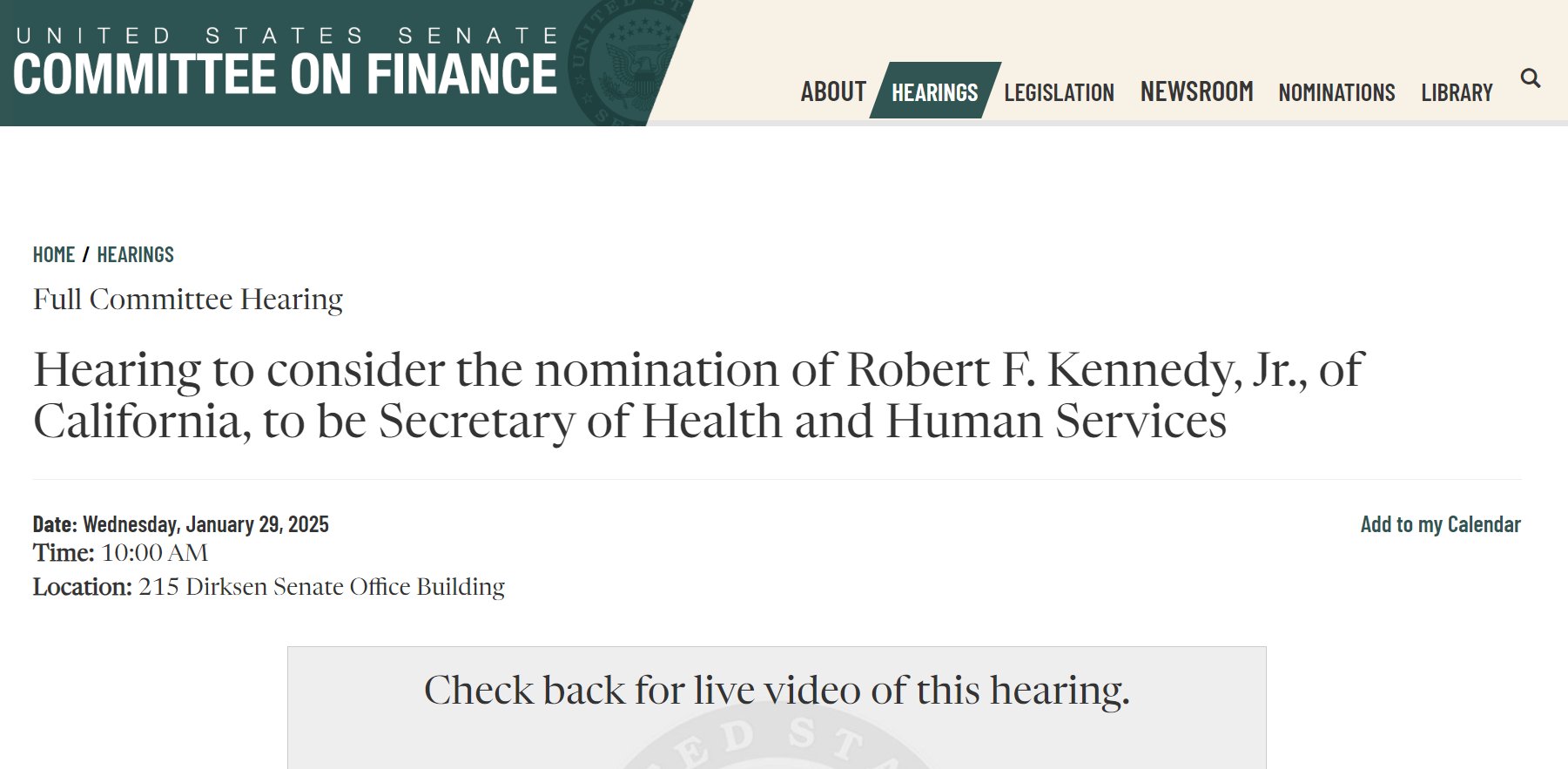Select the highlighted Hearings navigation tab
The width and height of the screenshot is (1568, 769).
point(934,92)
